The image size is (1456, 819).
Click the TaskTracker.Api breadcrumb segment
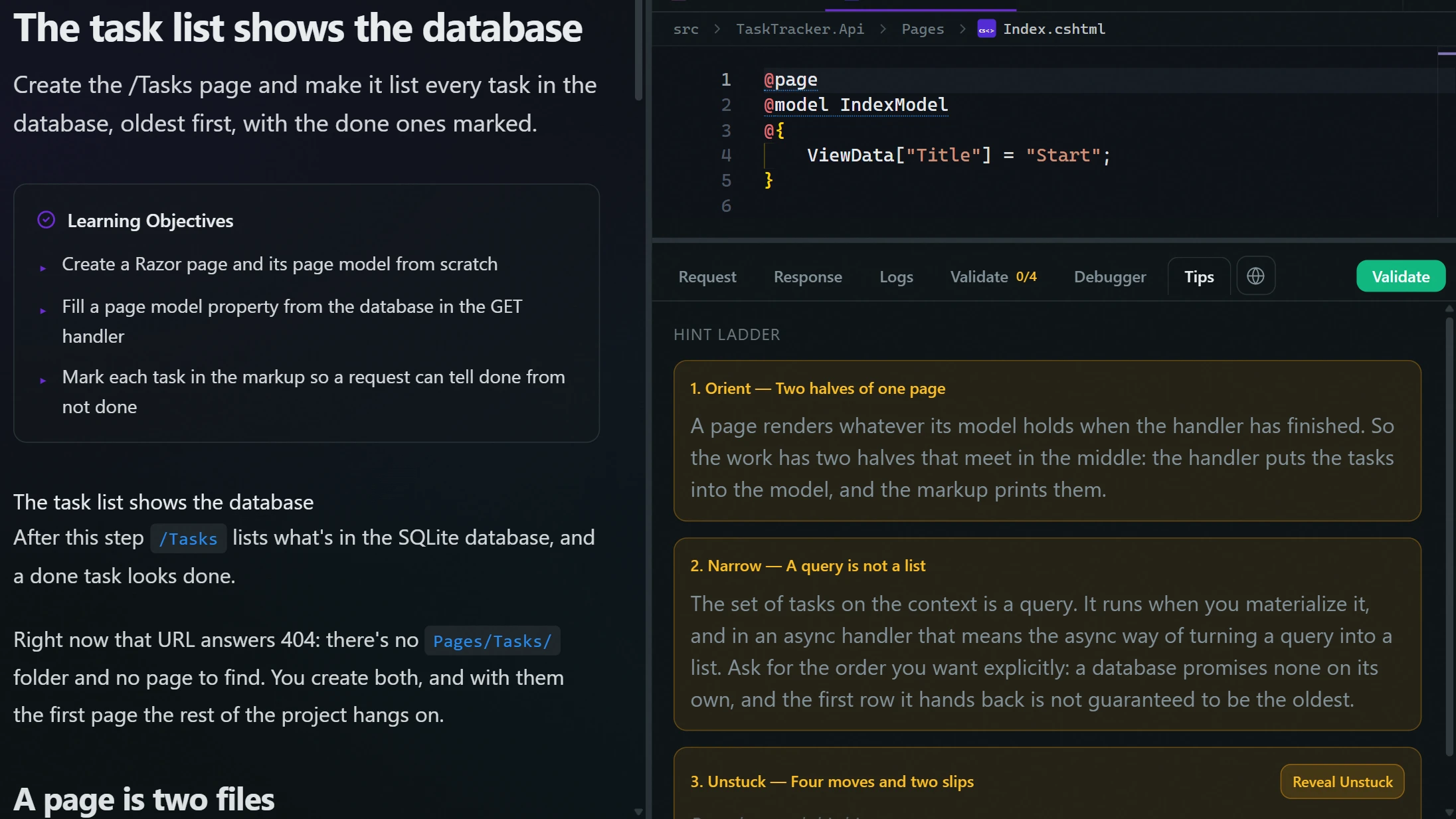(x=800, y=29)
